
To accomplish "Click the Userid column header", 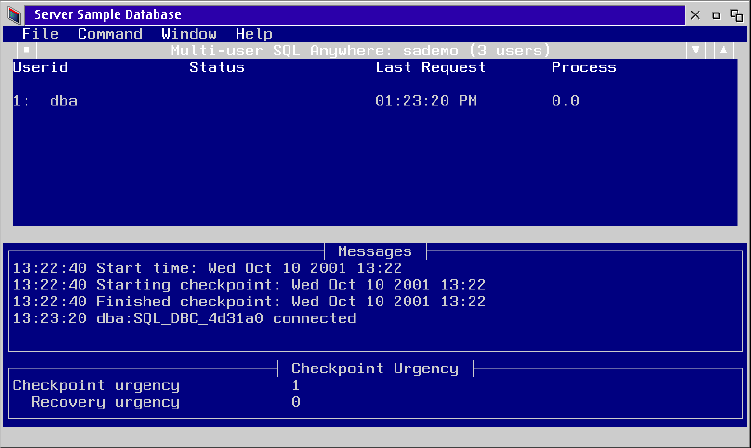I will [x=40, y=67].
